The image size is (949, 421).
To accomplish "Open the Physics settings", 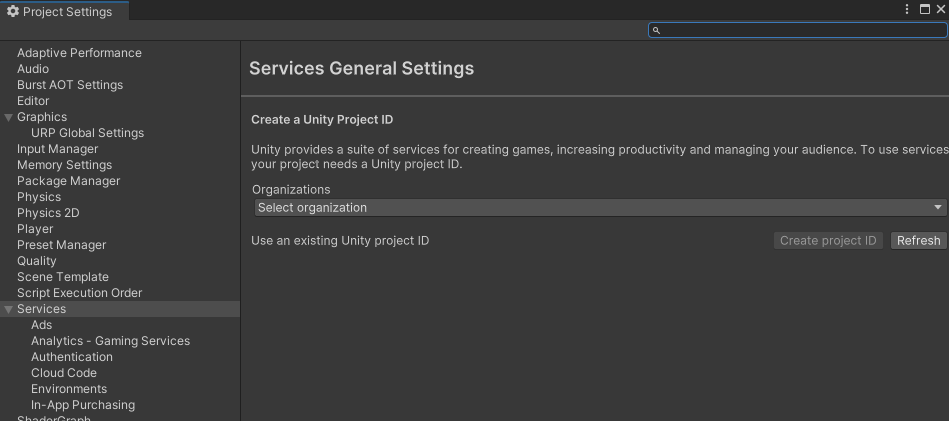I will coord(39,197).
